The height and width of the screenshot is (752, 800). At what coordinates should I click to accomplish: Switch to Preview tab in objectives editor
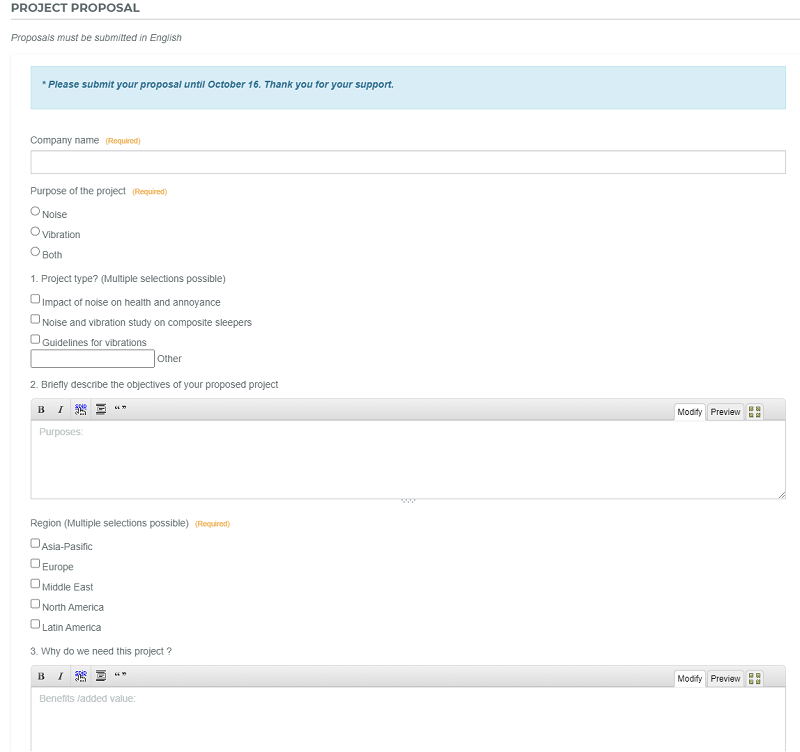[725, 412]
